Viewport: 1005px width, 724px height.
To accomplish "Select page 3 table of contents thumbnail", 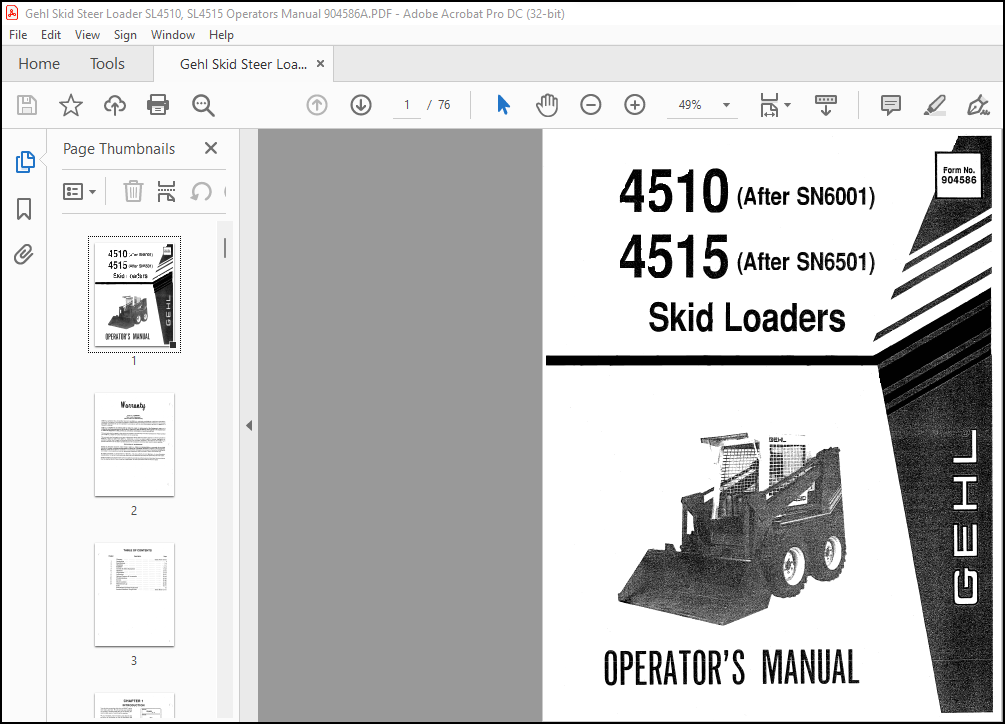I will (x=135, y=595).
